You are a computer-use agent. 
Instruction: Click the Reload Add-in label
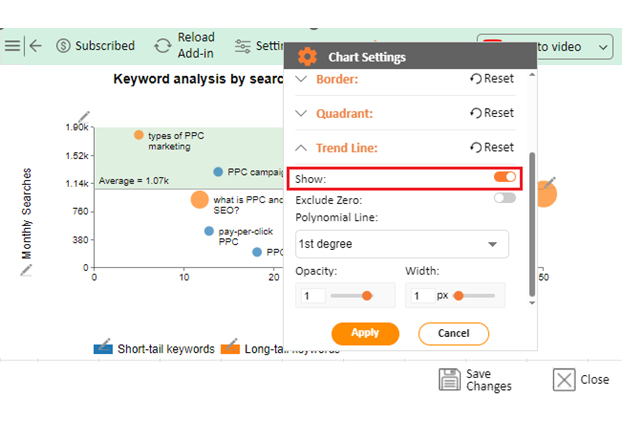196,45
